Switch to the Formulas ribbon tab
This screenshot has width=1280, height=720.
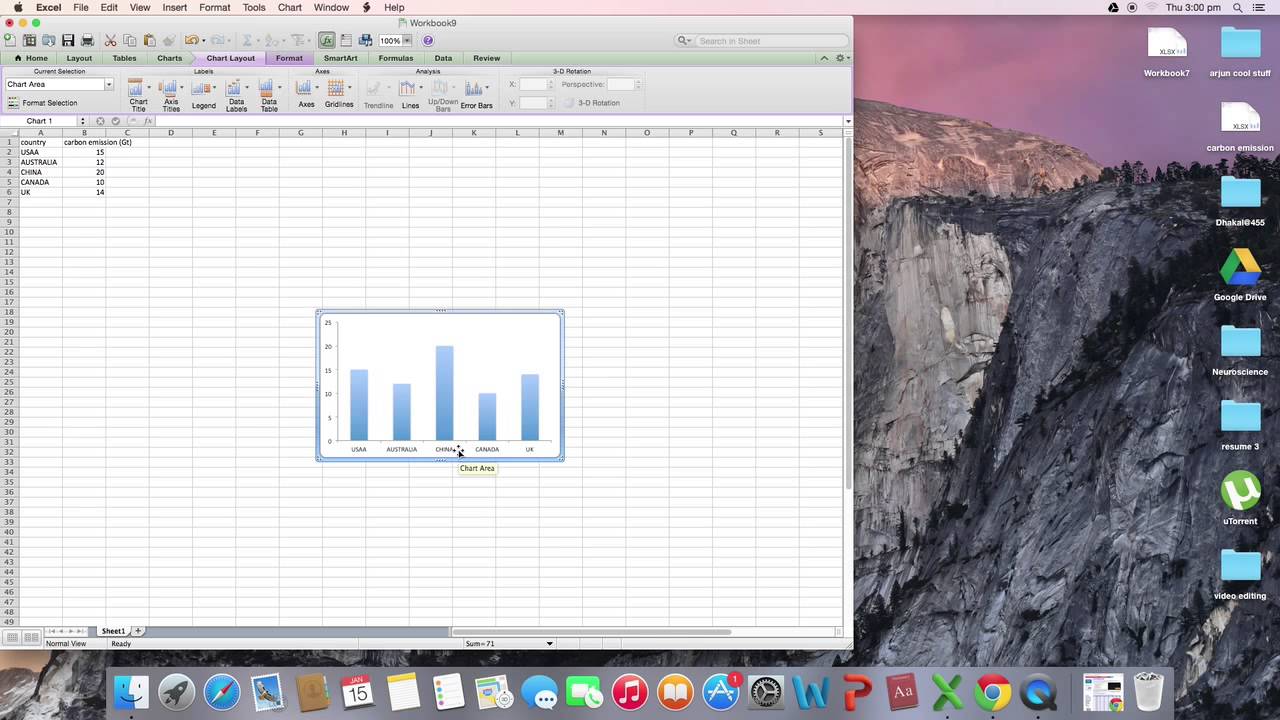[x=395, y=58]
